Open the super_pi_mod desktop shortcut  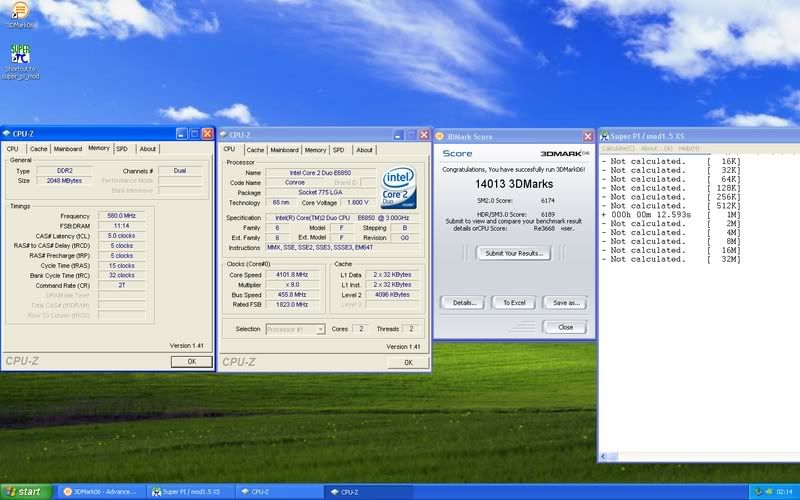click(20, 62)
